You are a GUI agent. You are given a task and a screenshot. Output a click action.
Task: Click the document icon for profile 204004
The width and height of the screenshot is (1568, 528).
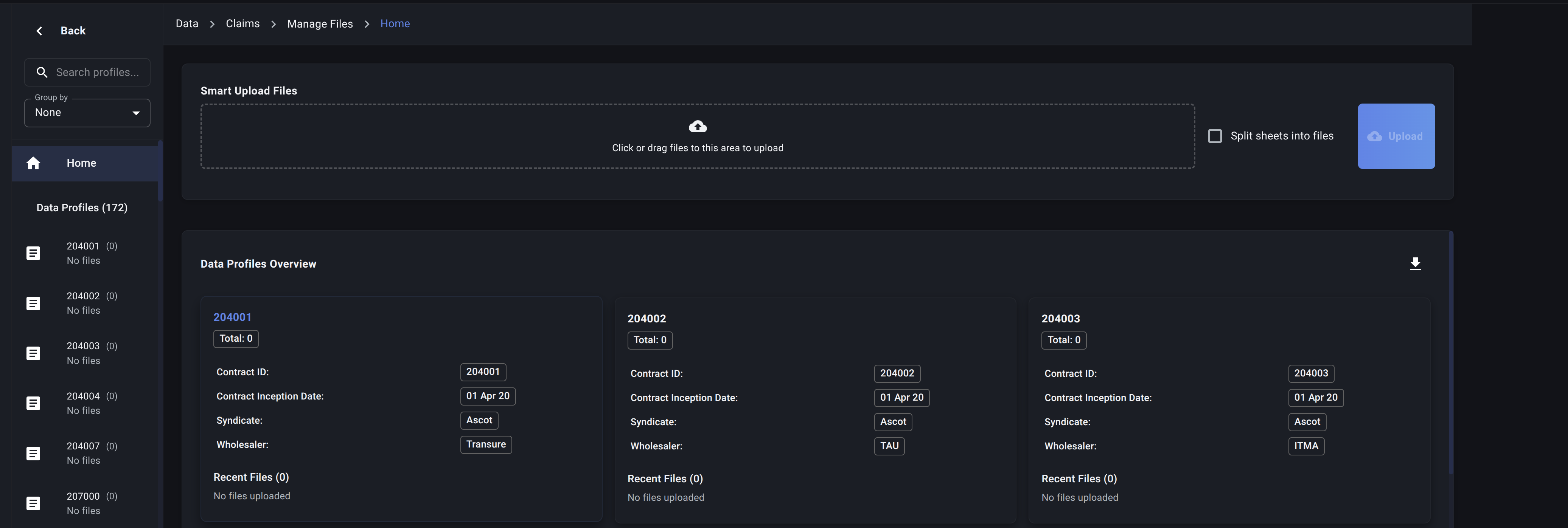(33, 403)
